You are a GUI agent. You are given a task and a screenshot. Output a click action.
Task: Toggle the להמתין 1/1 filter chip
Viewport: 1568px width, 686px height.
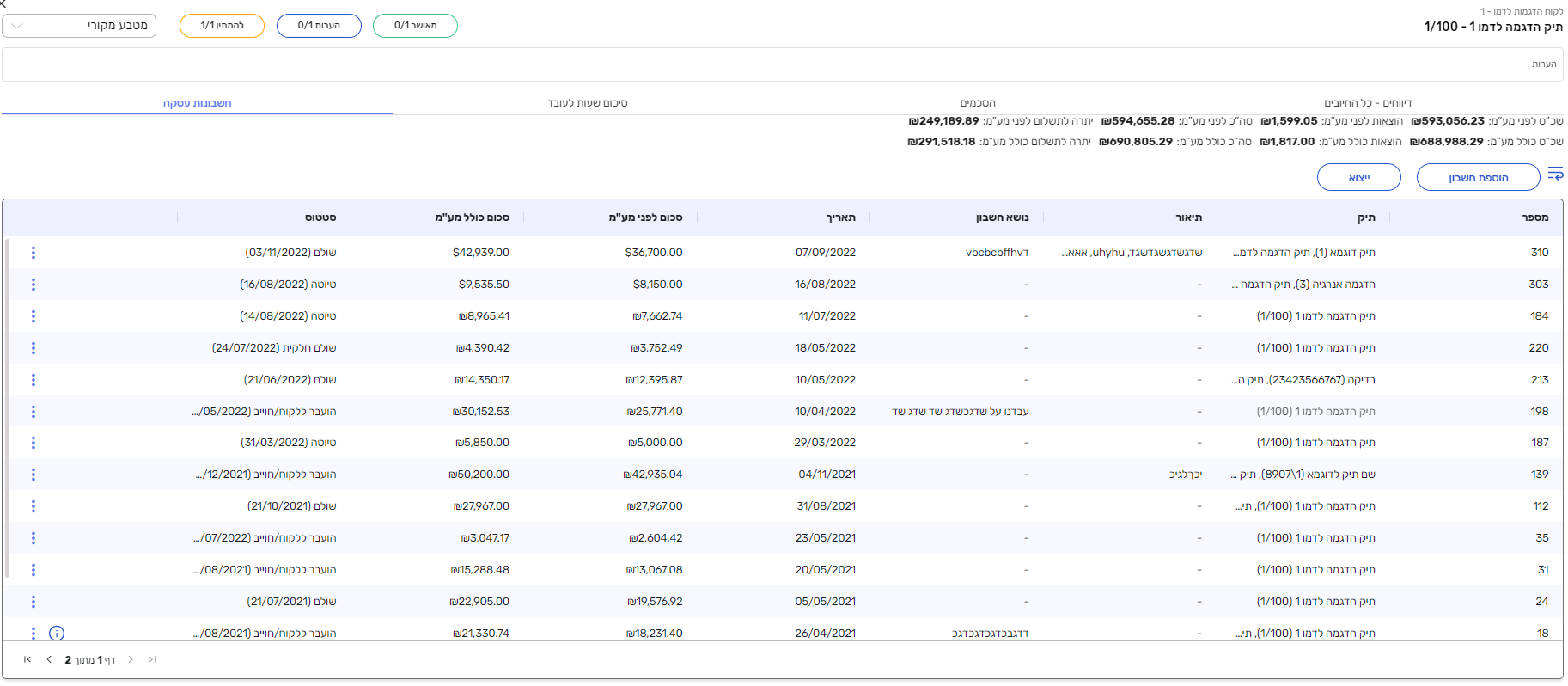click(x=222, y=26)
